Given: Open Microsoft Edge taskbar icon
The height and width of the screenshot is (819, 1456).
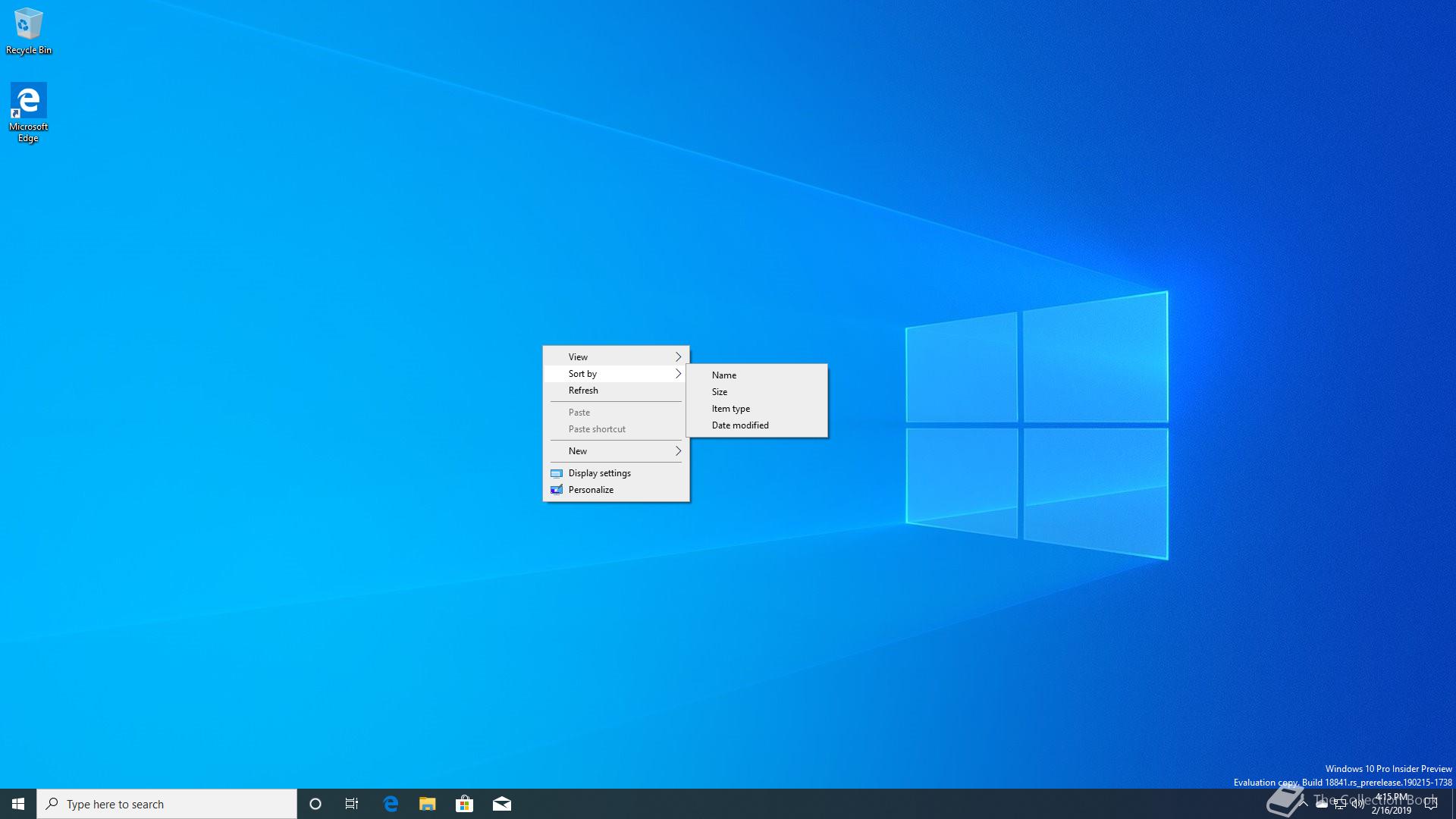Looking at the screenshot, I should point(390,803).
